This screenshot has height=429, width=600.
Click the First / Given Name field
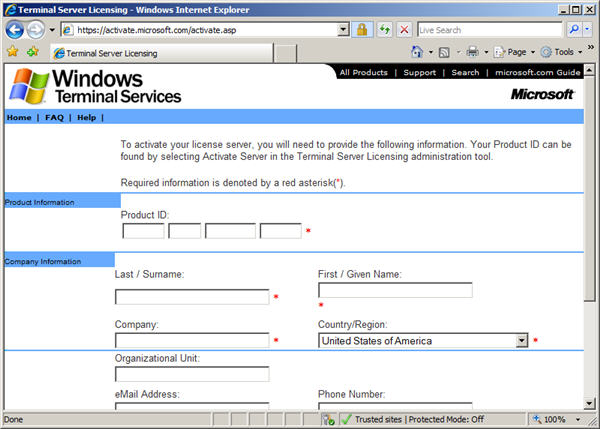[395, 290]
